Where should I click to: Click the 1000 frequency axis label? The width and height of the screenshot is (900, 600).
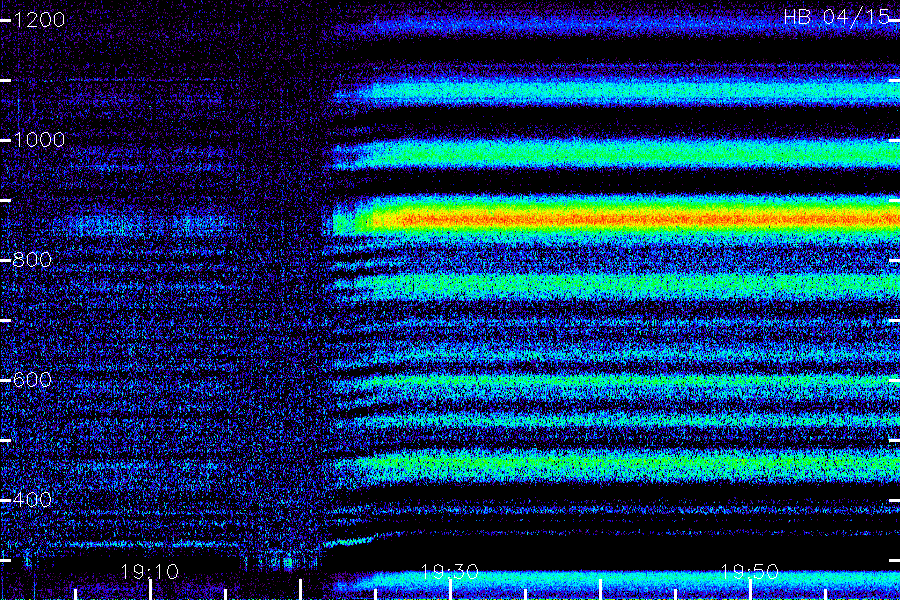click(39, 140)
